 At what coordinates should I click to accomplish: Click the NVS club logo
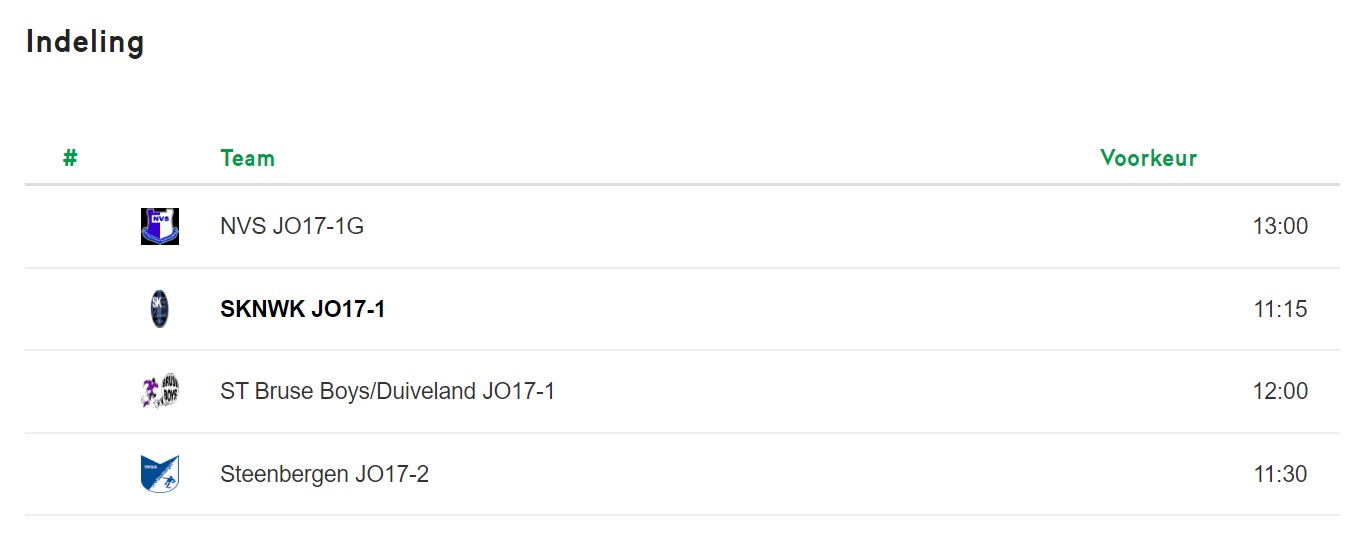click(160, 226)
